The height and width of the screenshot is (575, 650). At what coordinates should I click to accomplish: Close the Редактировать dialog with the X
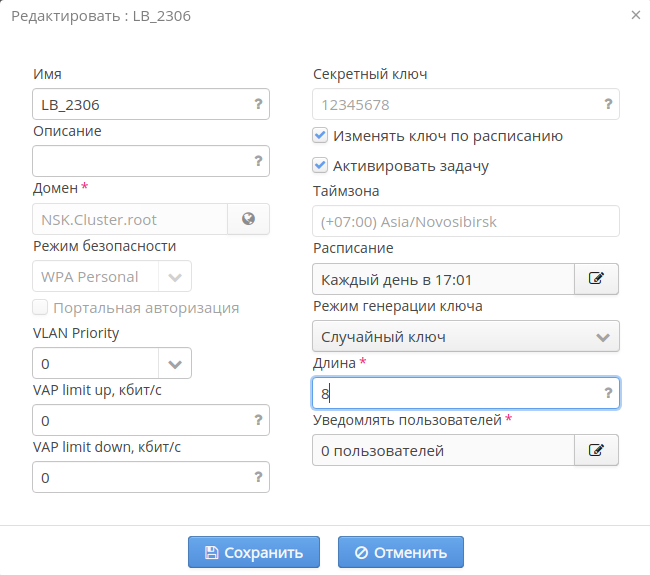tap(636, 14)
